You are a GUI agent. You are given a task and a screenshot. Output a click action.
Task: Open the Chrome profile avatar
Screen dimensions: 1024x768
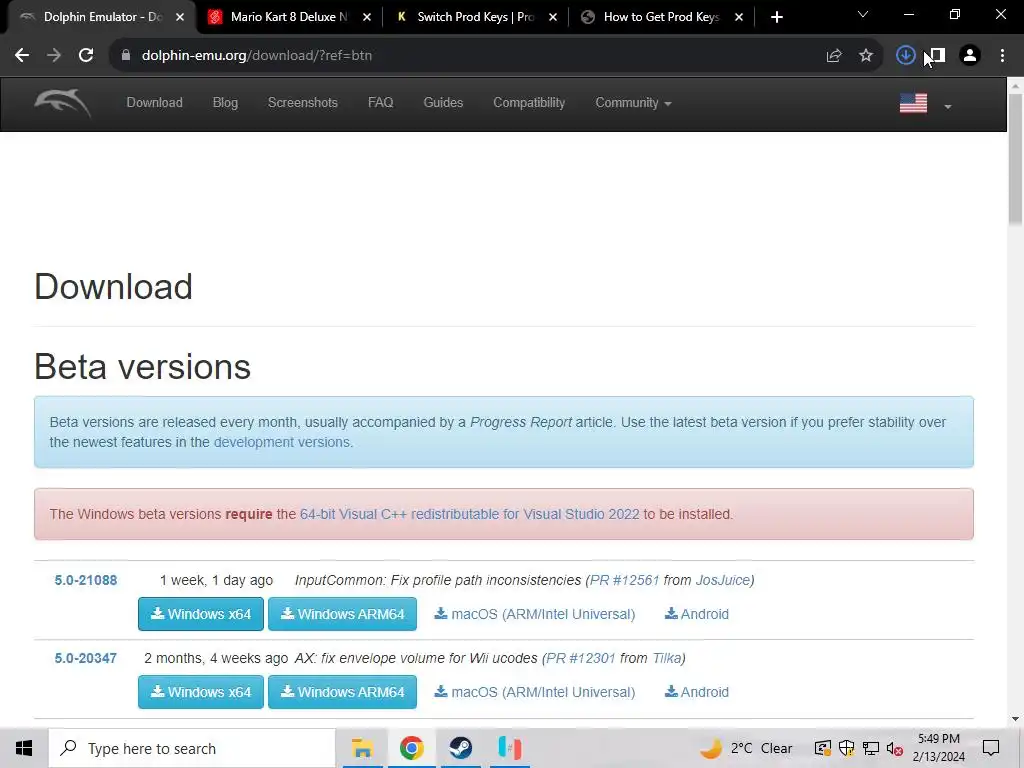pos(970,56)
